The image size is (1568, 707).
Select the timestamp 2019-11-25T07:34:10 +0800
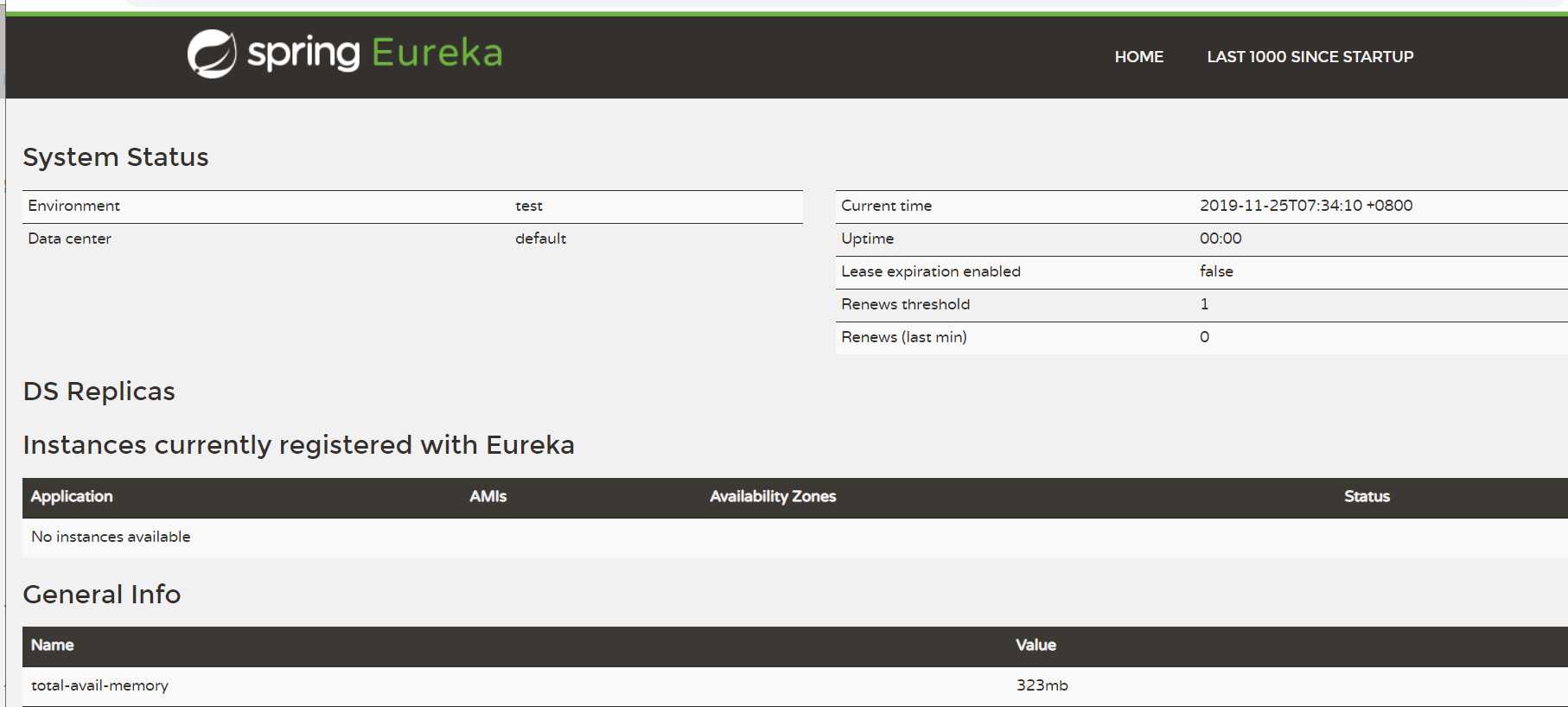(x=1306, y=206)
